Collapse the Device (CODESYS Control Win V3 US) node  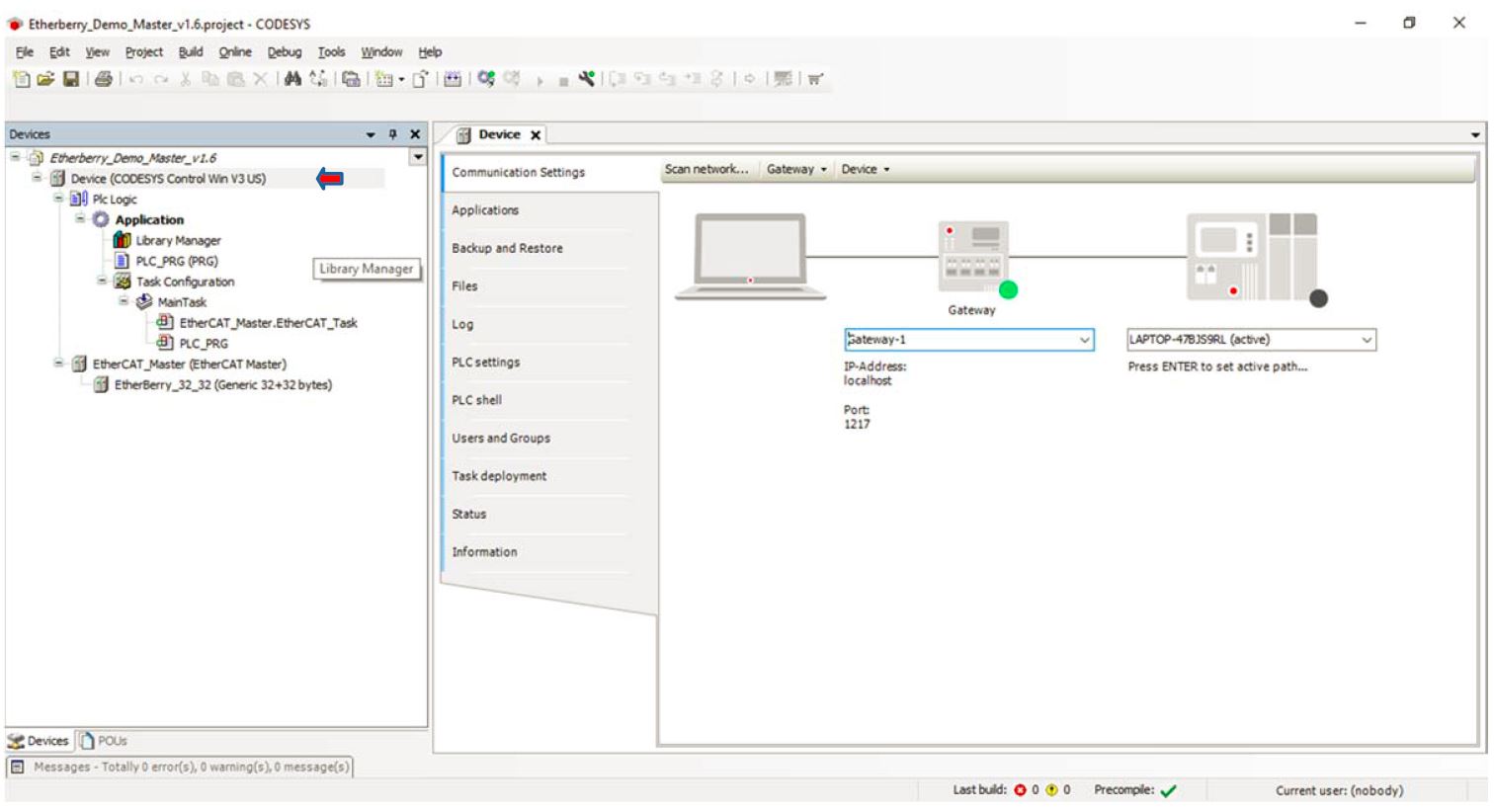pos(38,178)
